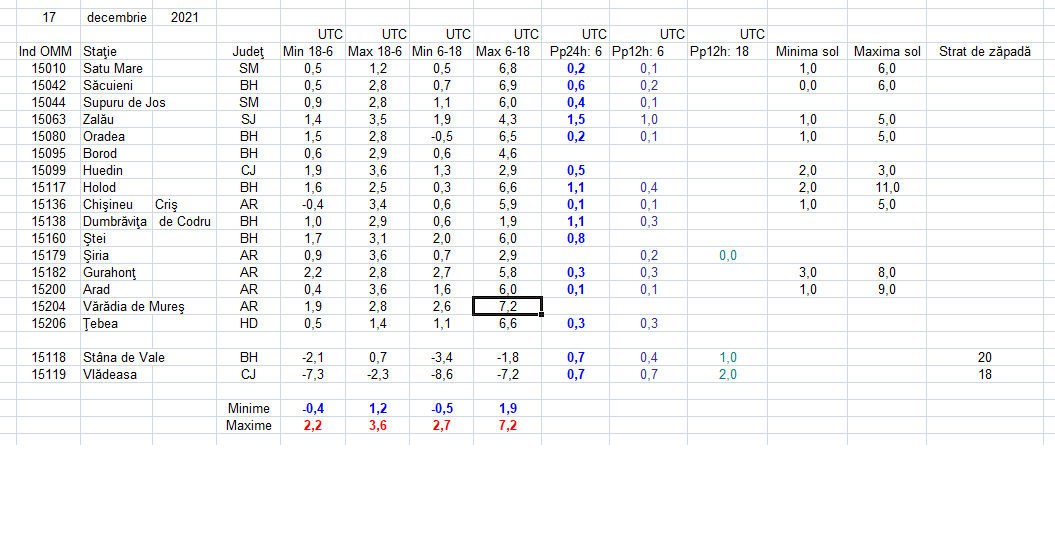Select the 'Satu Mare' station cell
This screenshot has height=540, width=1055.
pos(116,68)
